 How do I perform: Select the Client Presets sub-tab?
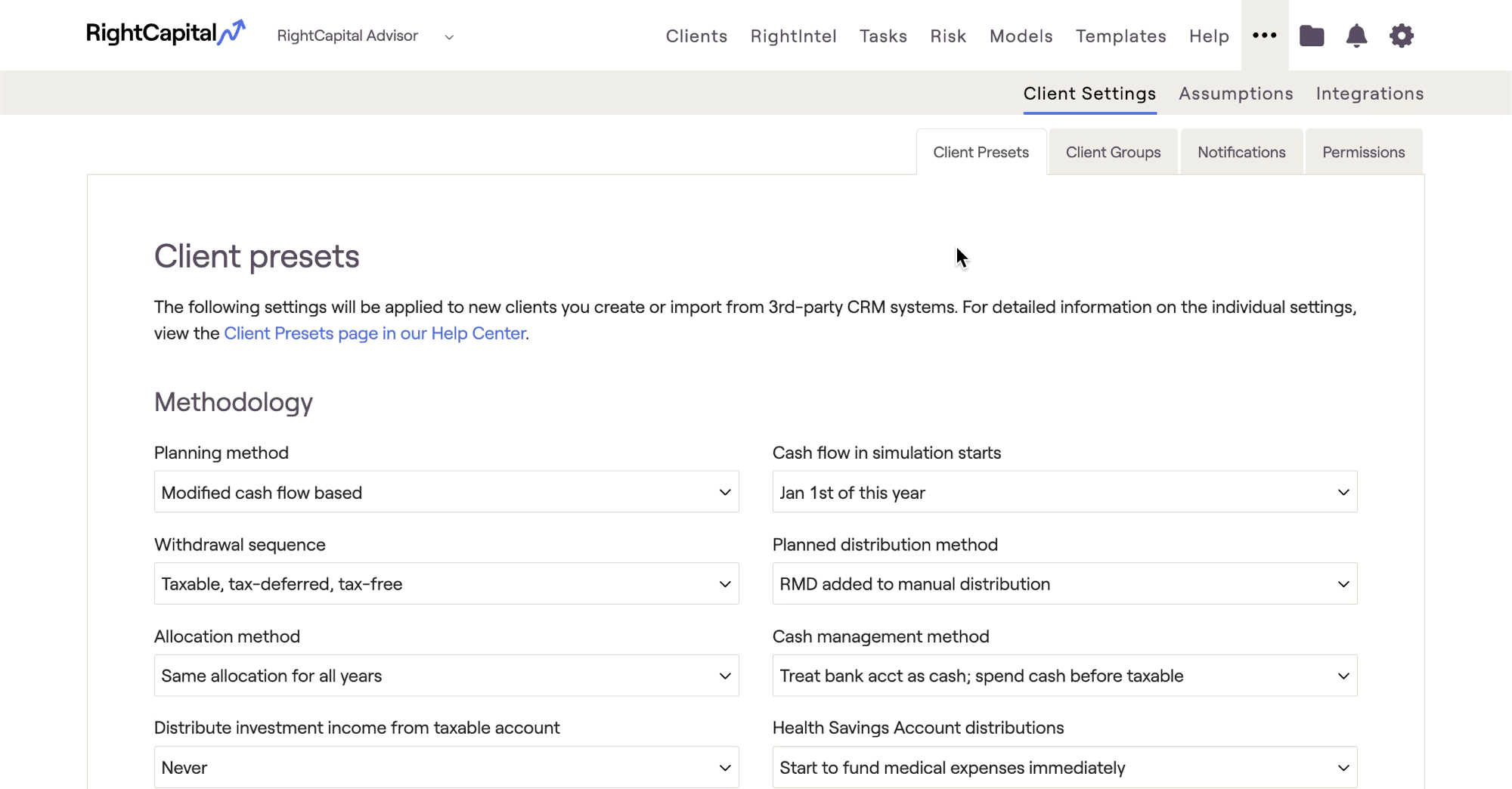981,152
